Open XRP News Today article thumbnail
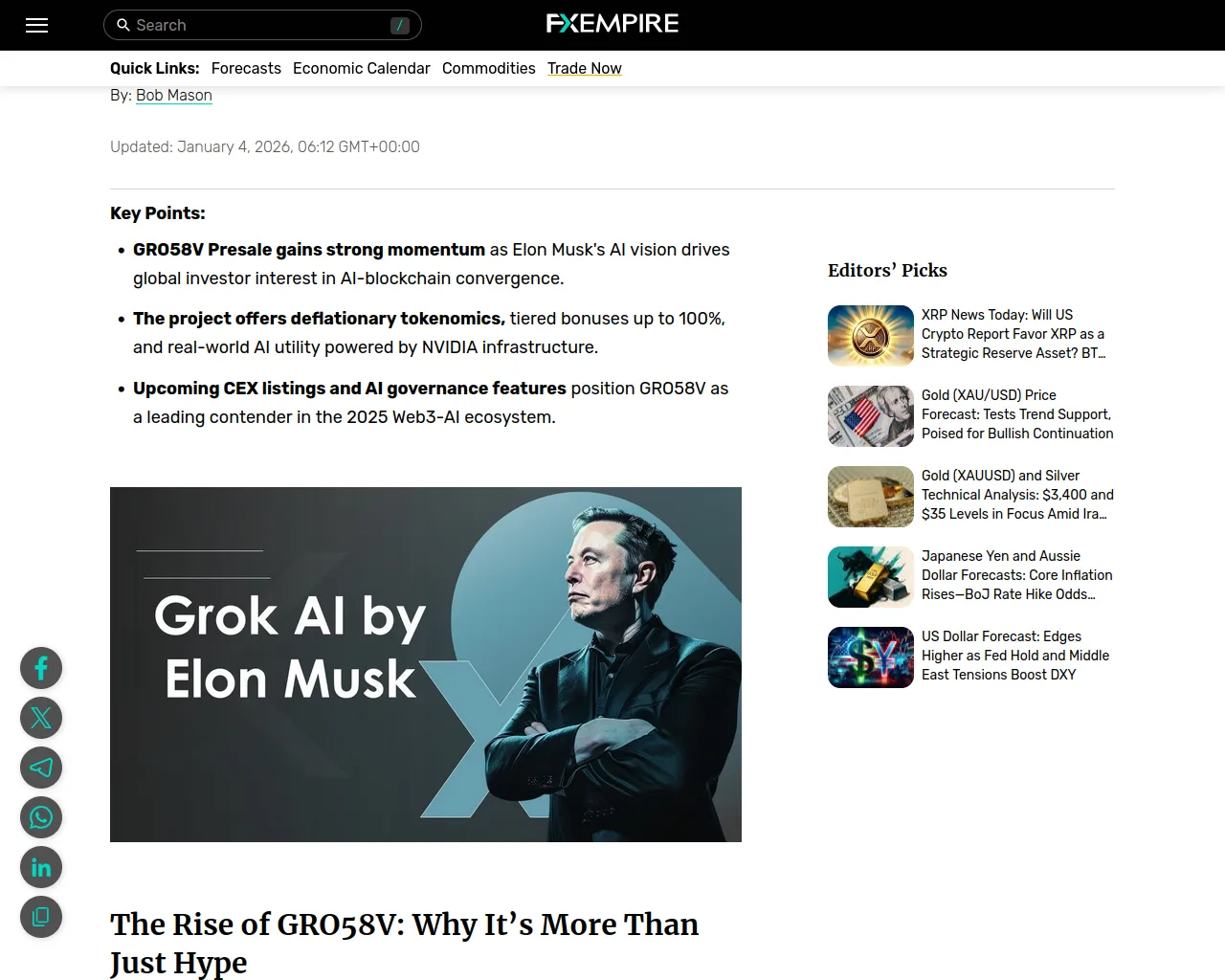 tap(871, 336)
